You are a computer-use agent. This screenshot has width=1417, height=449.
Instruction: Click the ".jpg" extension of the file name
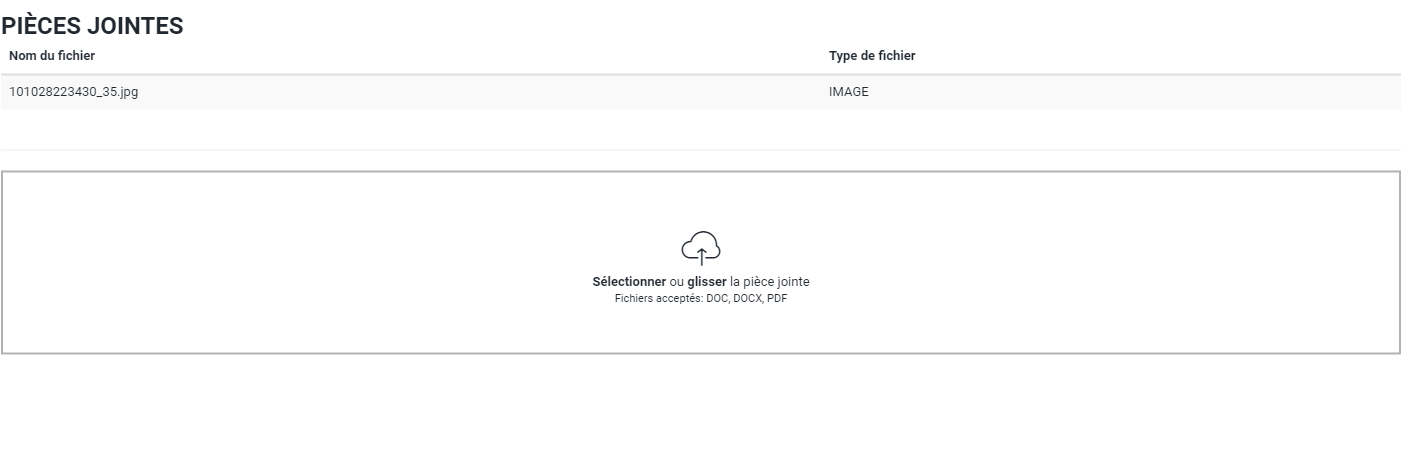[x=127, y=92]
